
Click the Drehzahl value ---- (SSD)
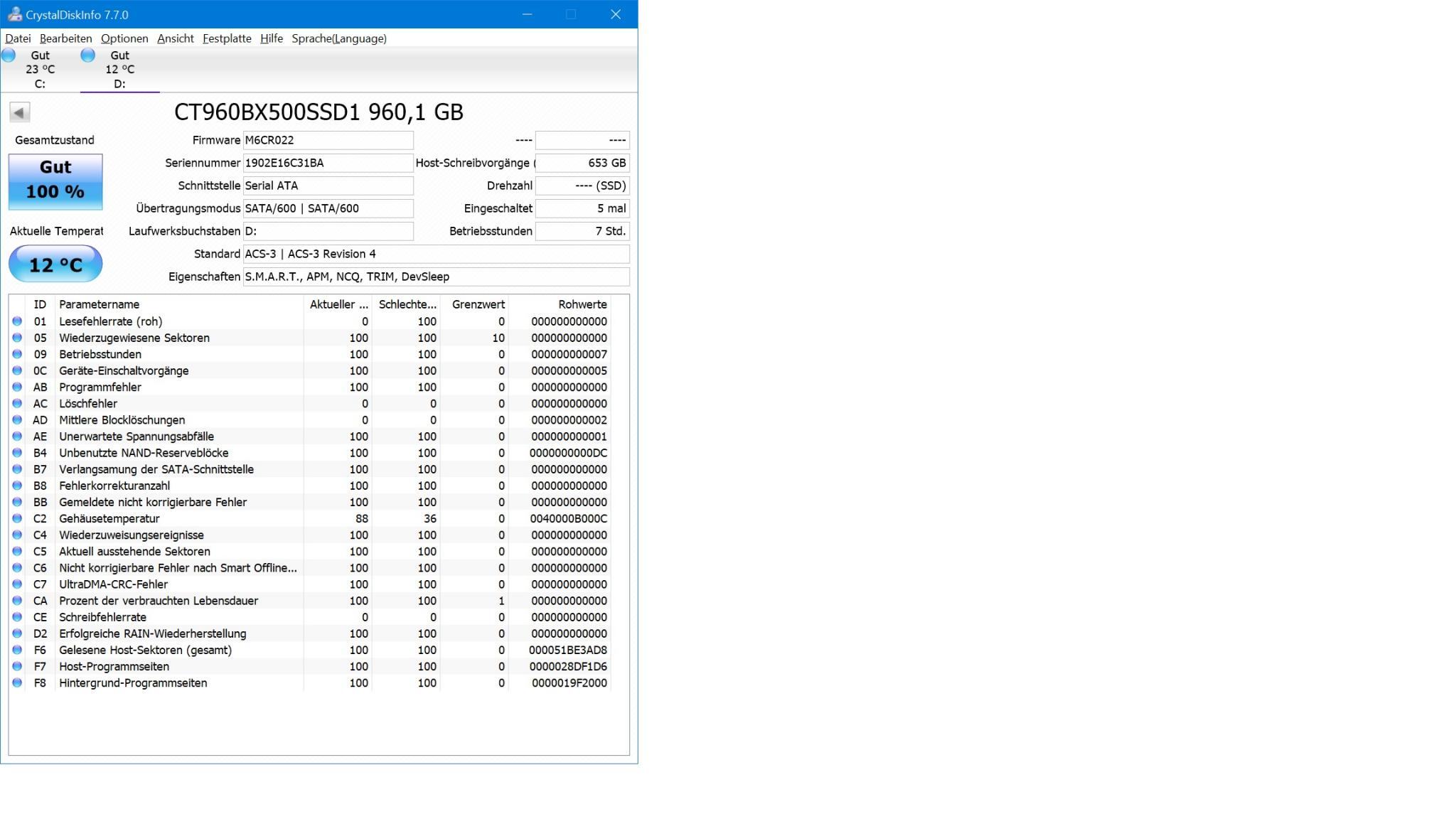[x=582, y=186]
